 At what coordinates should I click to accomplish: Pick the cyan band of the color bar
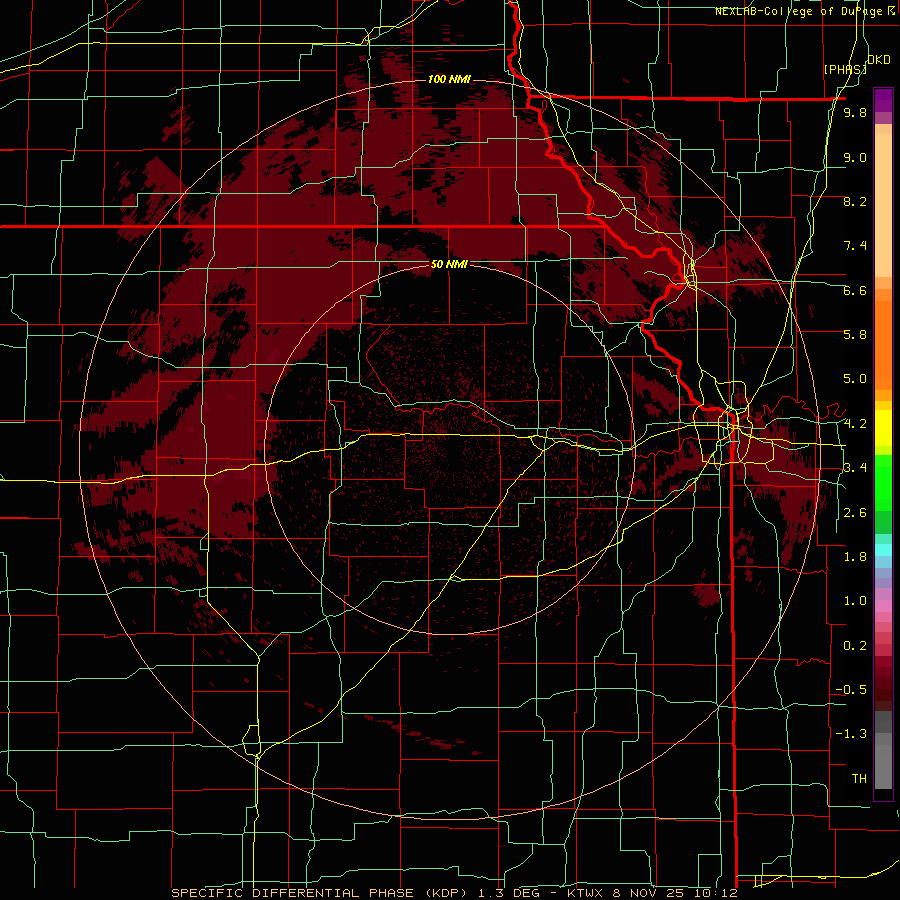883,550
